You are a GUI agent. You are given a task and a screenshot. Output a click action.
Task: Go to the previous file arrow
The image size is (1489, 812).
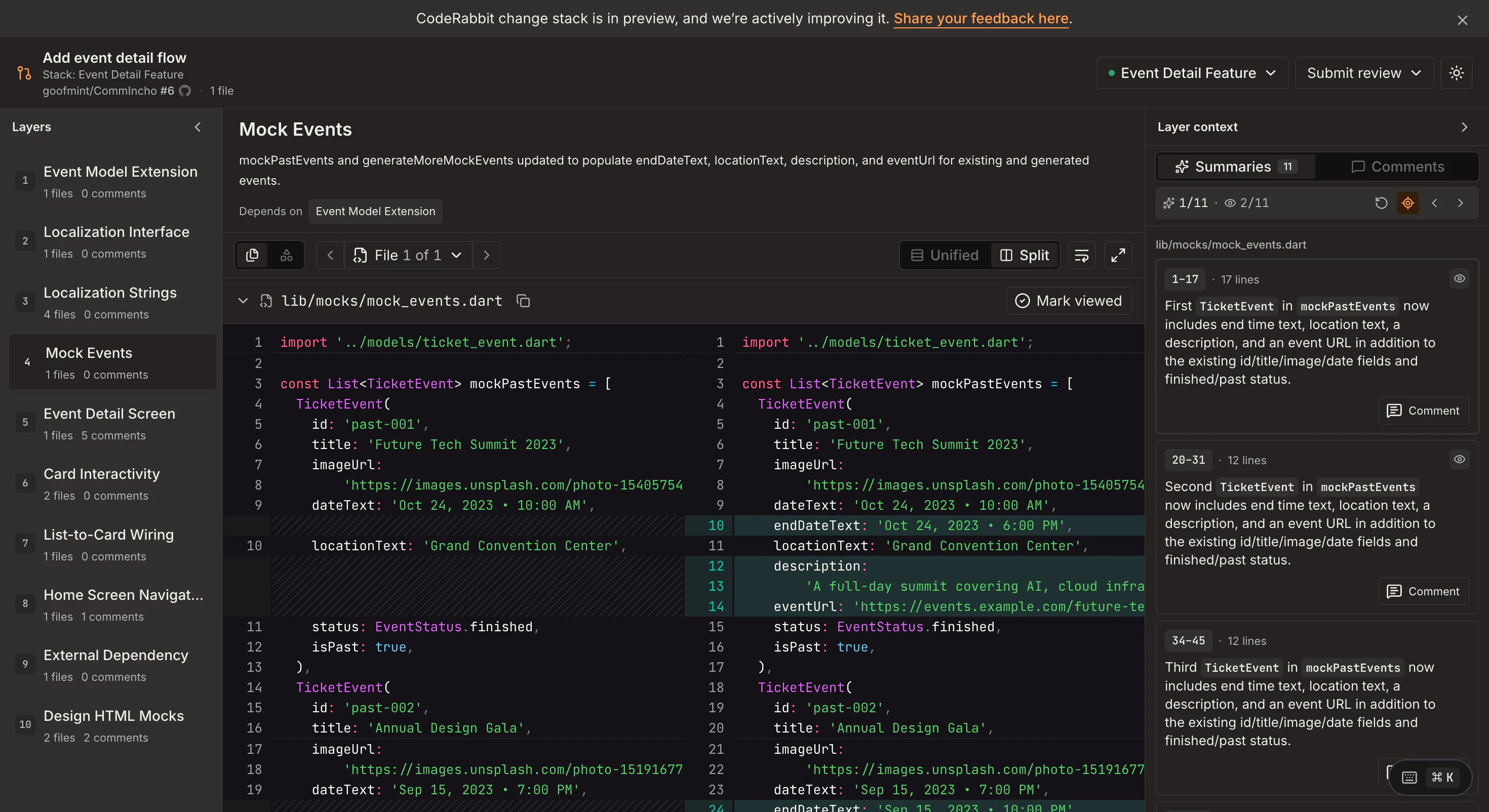coord(331,255)
